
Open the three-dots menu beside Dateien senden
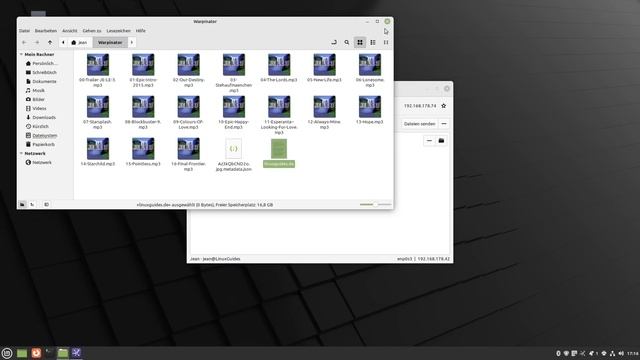[x=444, y=124]
